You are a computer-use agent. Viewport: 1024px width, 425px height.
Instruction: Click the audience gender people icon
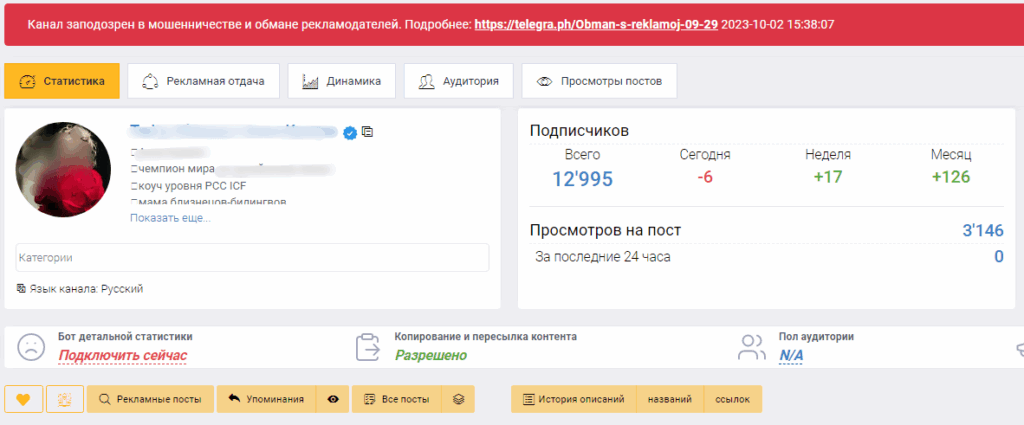(x=751, y=347)
